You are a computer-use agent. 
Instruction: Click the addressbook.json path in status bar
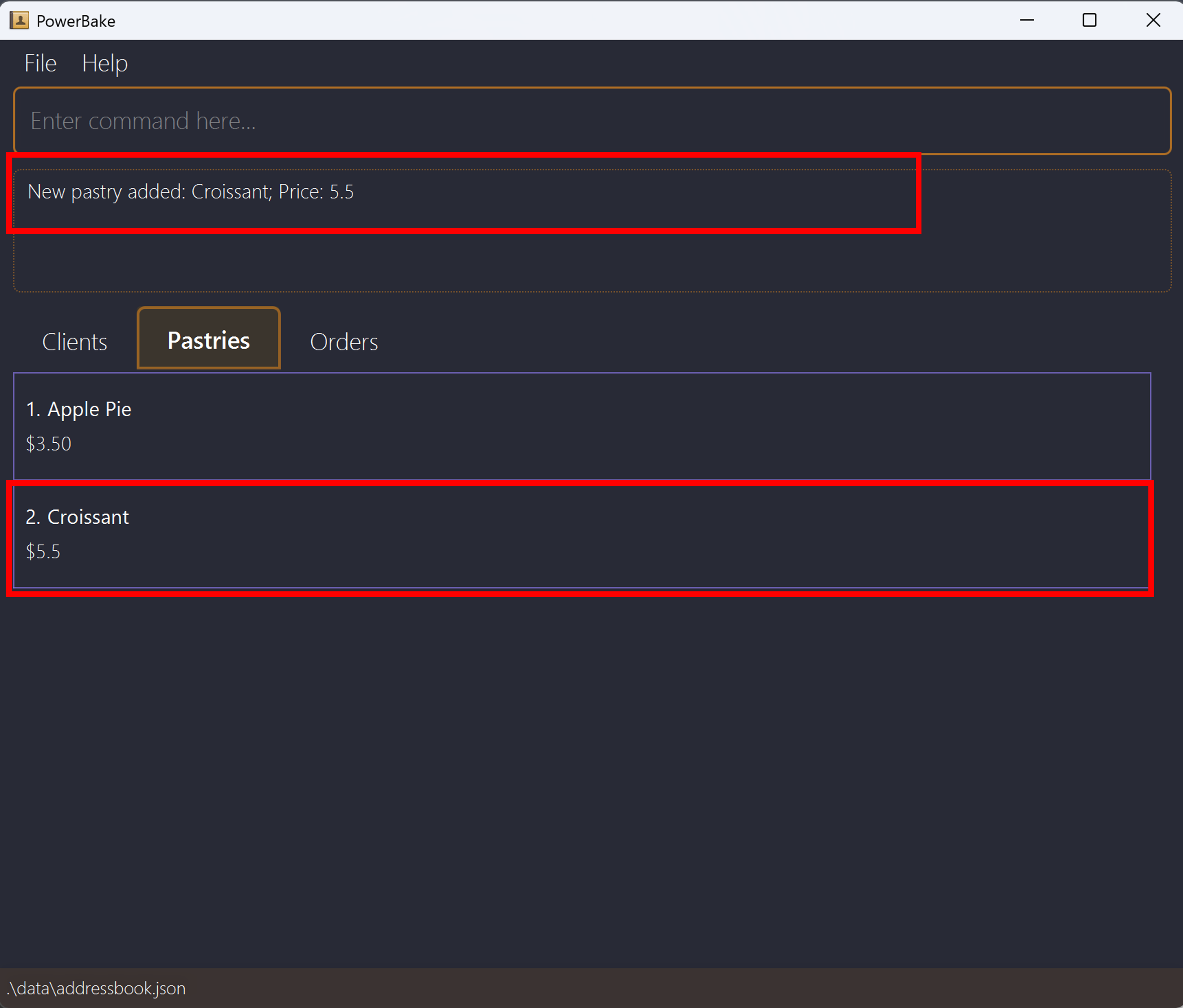(96, 988)
